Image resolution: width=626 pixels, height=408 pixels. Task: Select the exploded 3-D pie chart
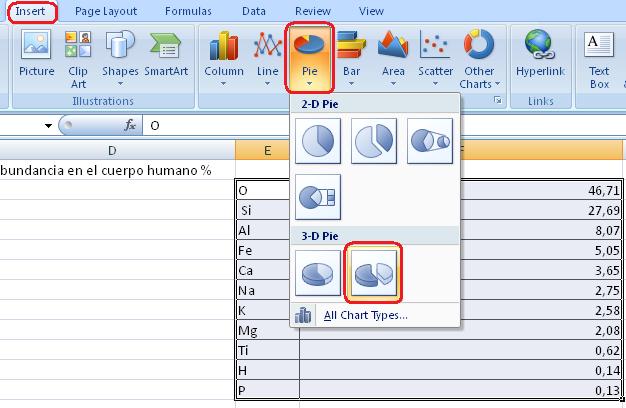point(374,273)
